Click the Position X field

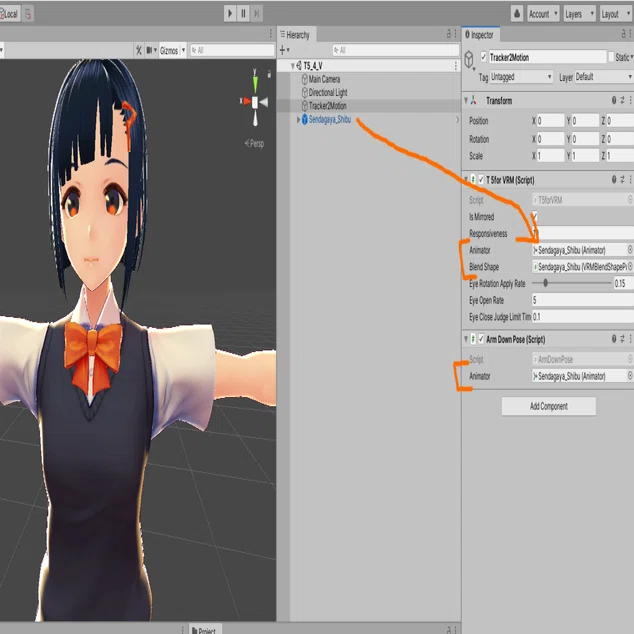point(550,120)
